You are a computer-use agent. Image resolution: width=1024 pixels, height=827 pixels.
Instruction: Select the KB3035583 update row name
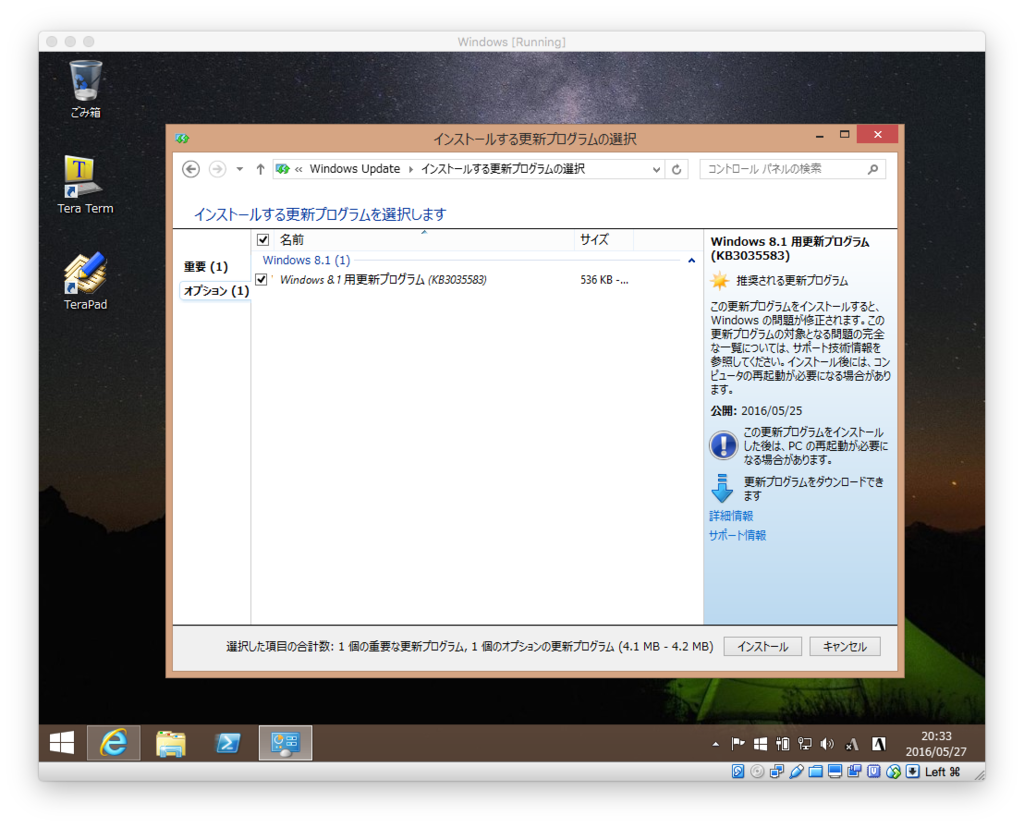point(383,280)
